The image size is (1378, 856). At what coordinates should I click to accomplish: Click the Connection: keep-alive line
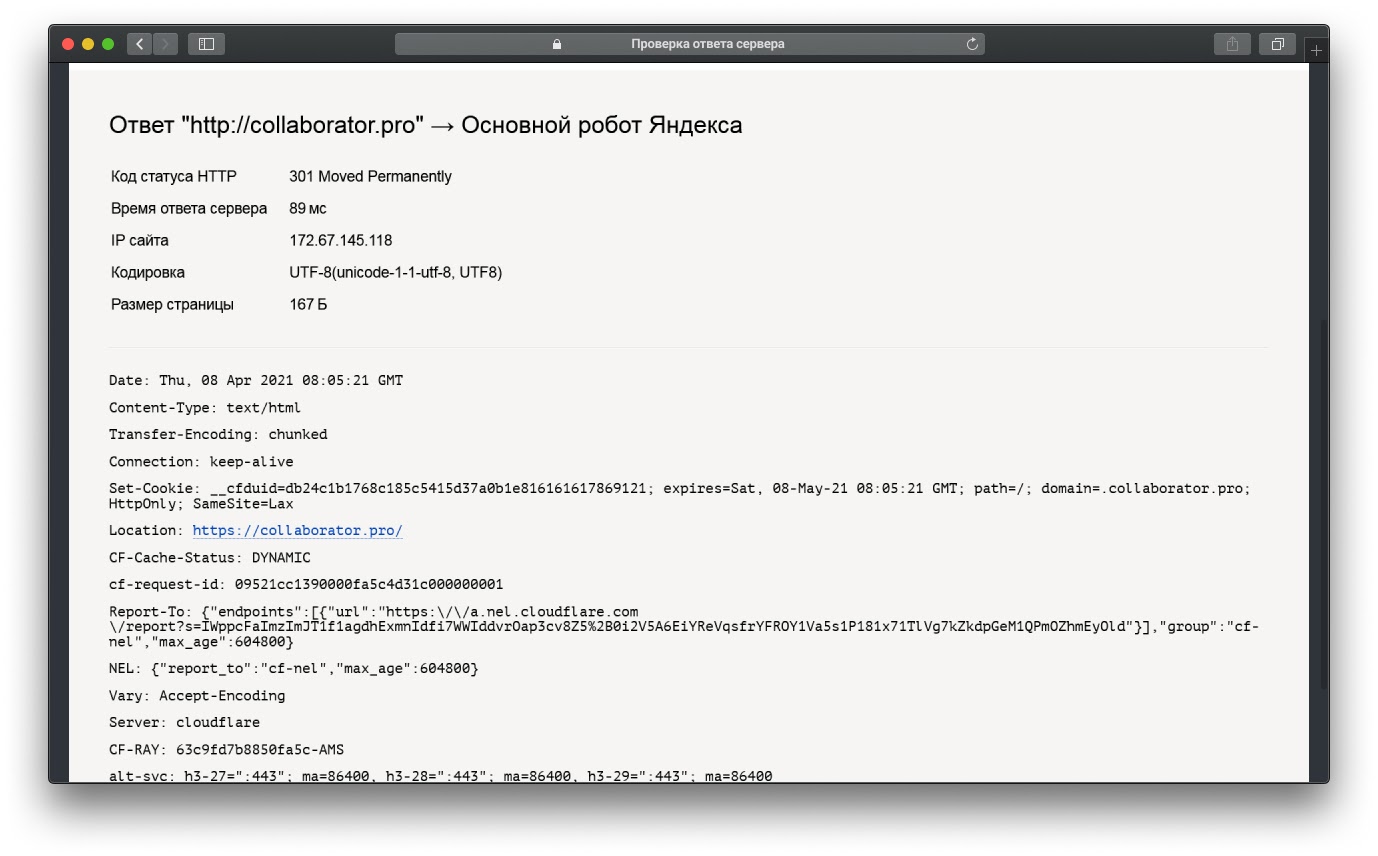pyautogui.click(x=201, y=462)
